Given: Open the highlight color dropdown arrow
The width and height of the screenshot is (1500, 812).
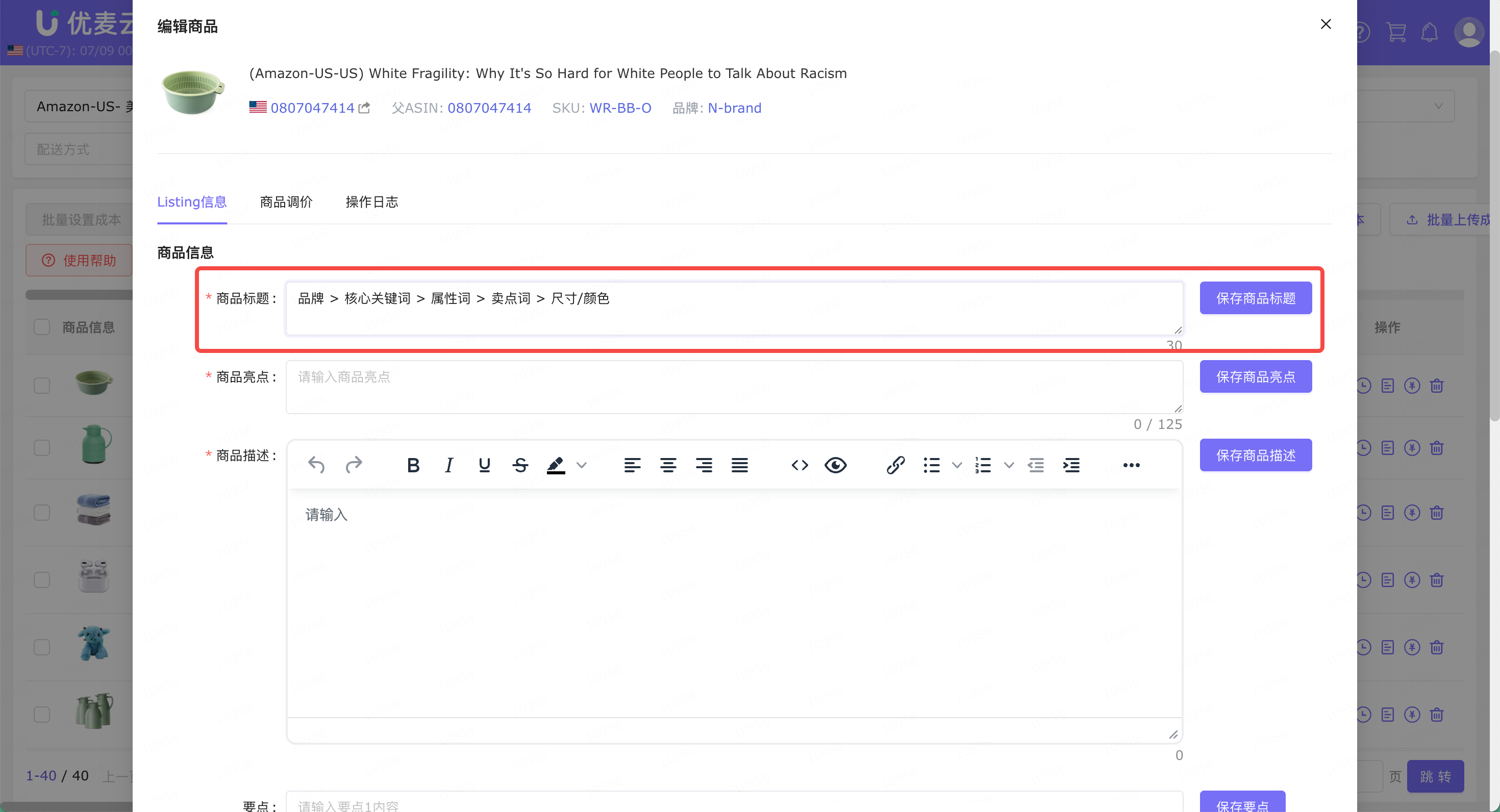Looking at the screenshot, I should coord(582,465).
